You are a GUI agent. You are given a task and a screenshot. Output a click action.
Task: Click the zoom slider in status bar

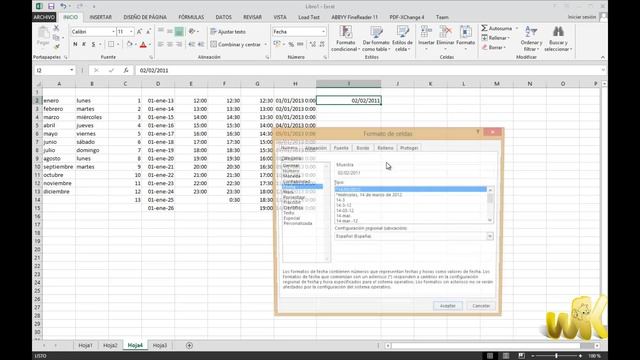pyautogui.click(x=556, y=356)
